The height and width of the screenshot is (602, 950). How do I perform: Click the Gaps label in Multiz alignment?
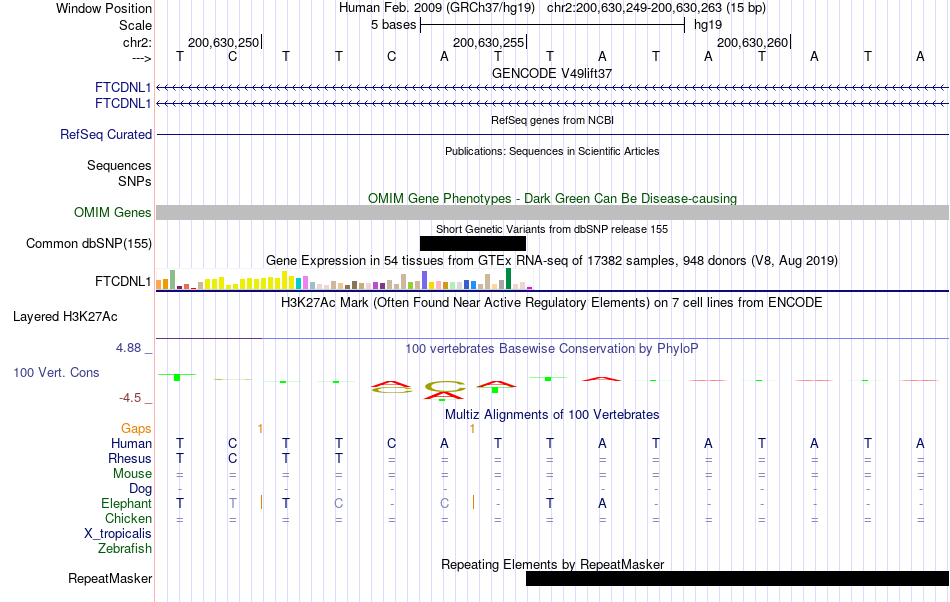(136, 428)
